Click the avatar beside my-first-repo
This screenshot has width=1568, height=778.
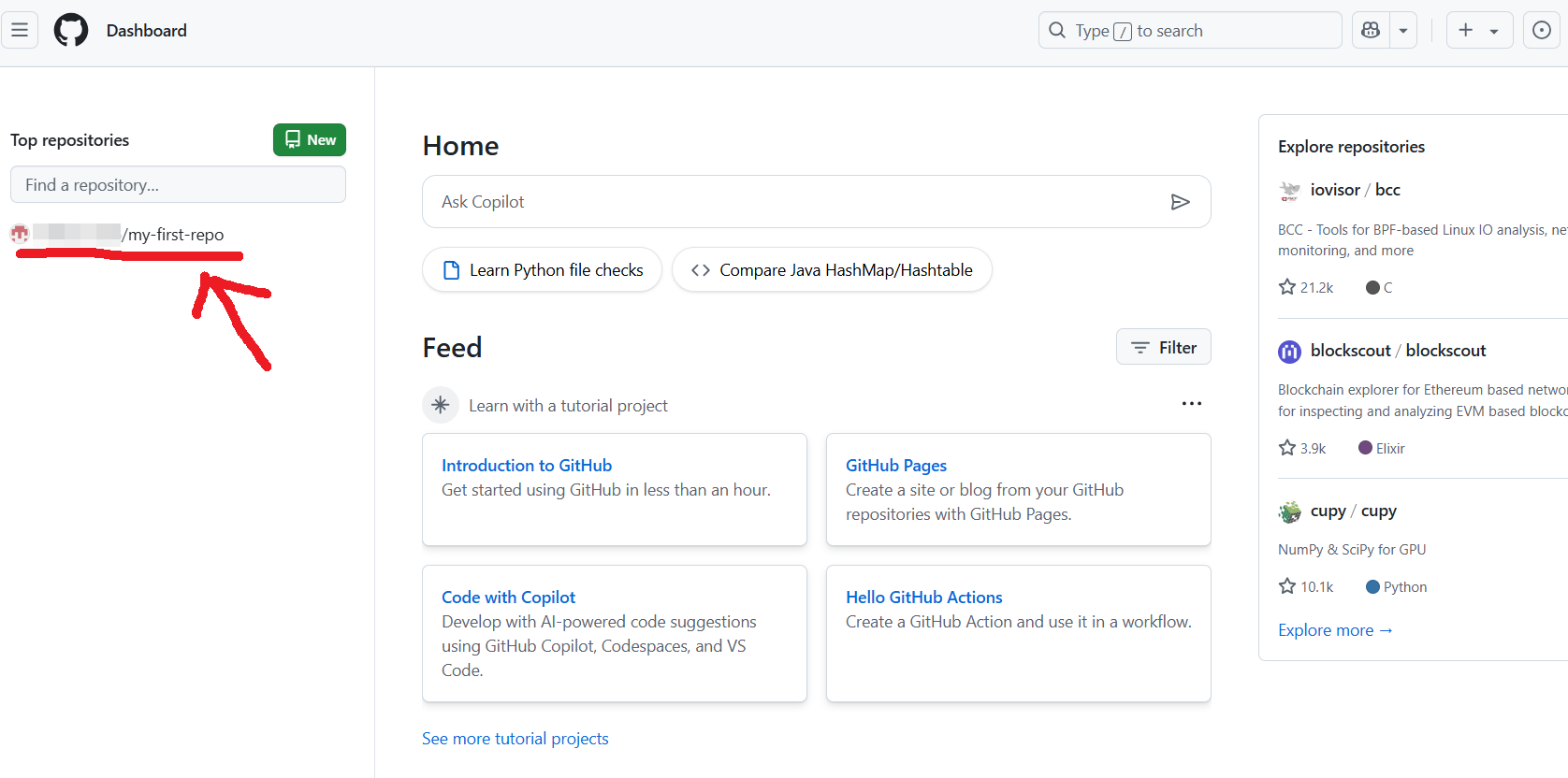(20, 234)
